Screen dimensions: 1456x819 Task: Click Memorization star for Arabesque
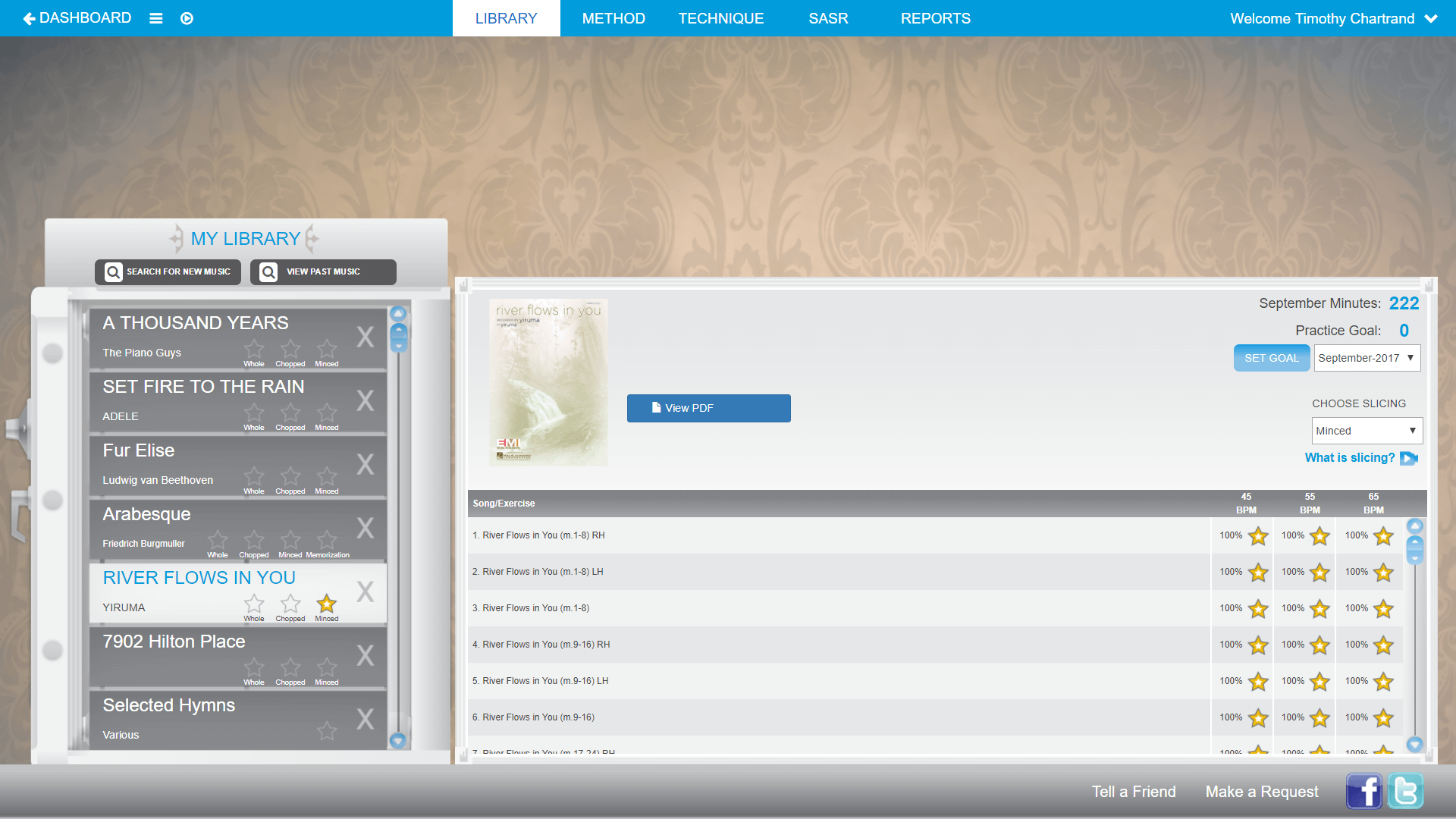(327, 540)
